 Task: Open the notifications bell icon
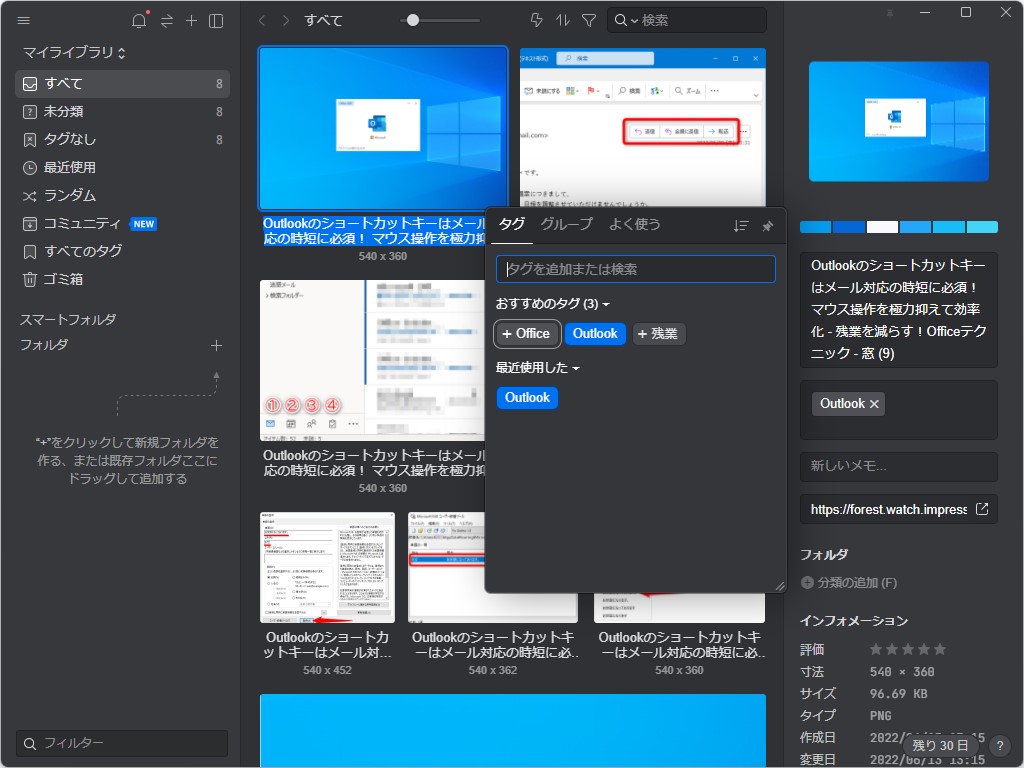click(140, 20)
